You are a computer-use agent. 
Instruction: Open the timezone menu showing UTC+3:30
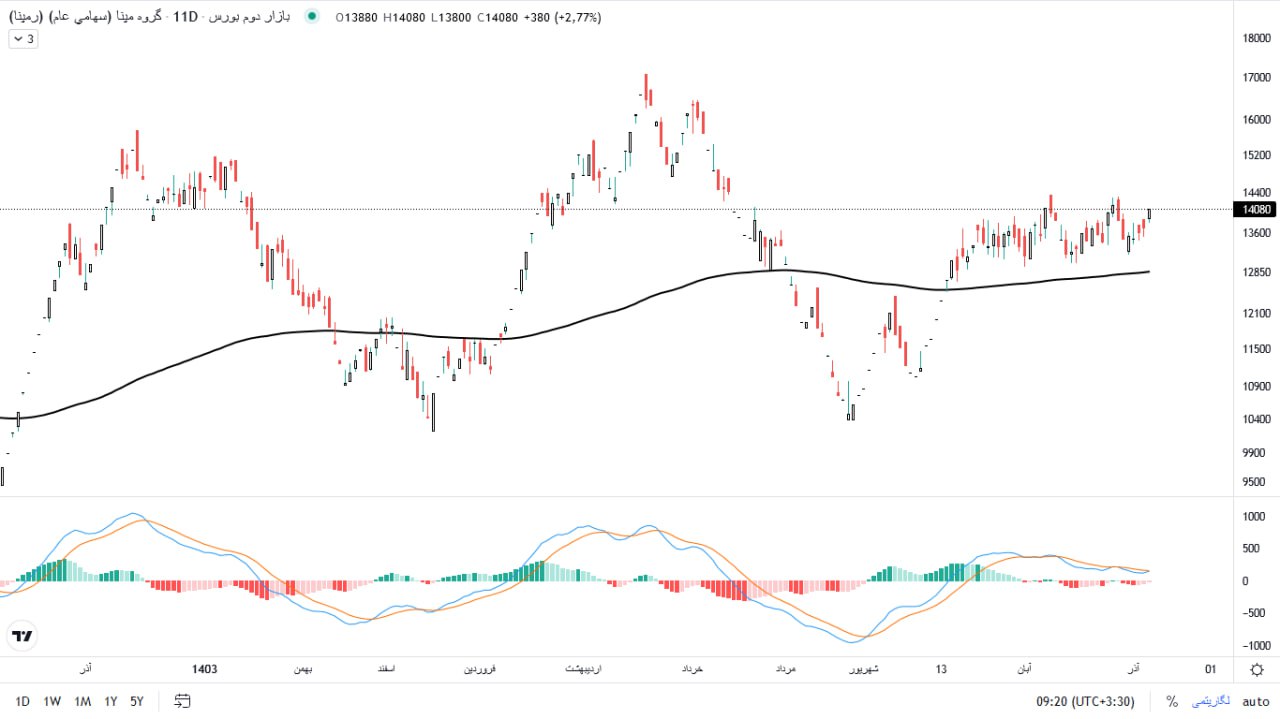click(1085, 701)
